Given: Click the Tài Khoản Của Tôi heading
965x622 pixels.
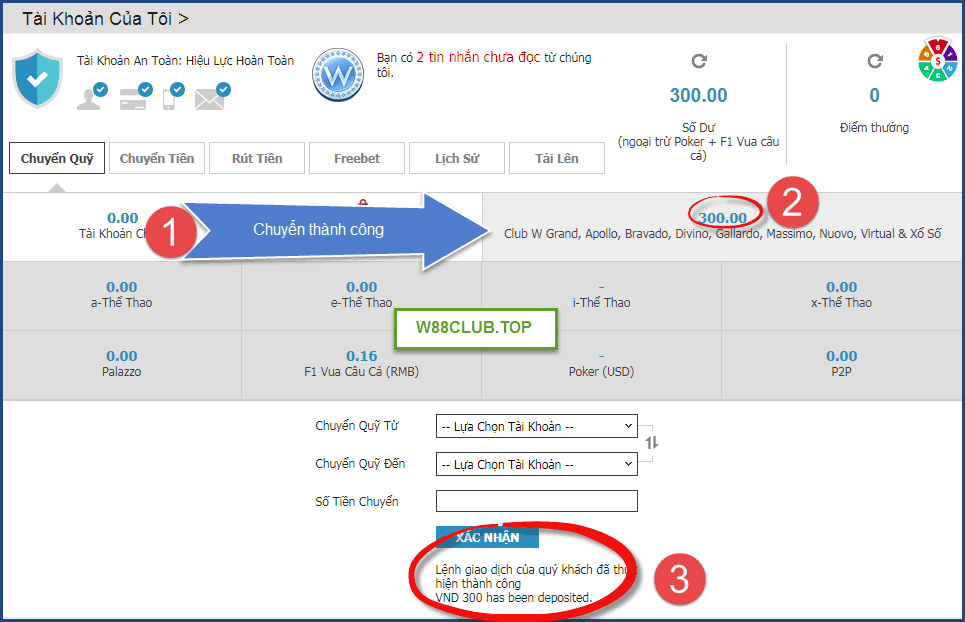Looking at the screenshot, I should (x=105, y=19).
